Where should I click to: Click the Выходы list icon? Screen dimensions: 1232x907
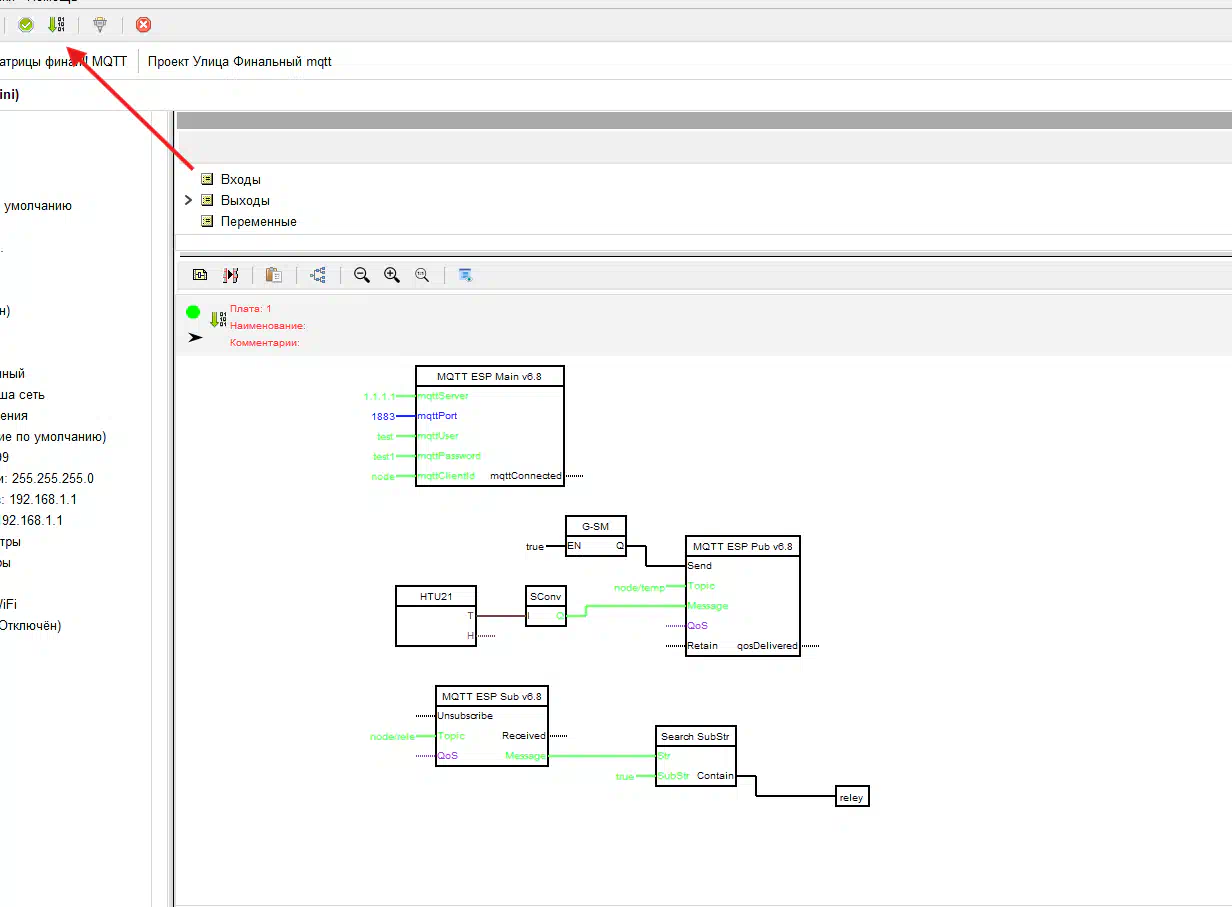pyautogui.click(x=207, y=200)
